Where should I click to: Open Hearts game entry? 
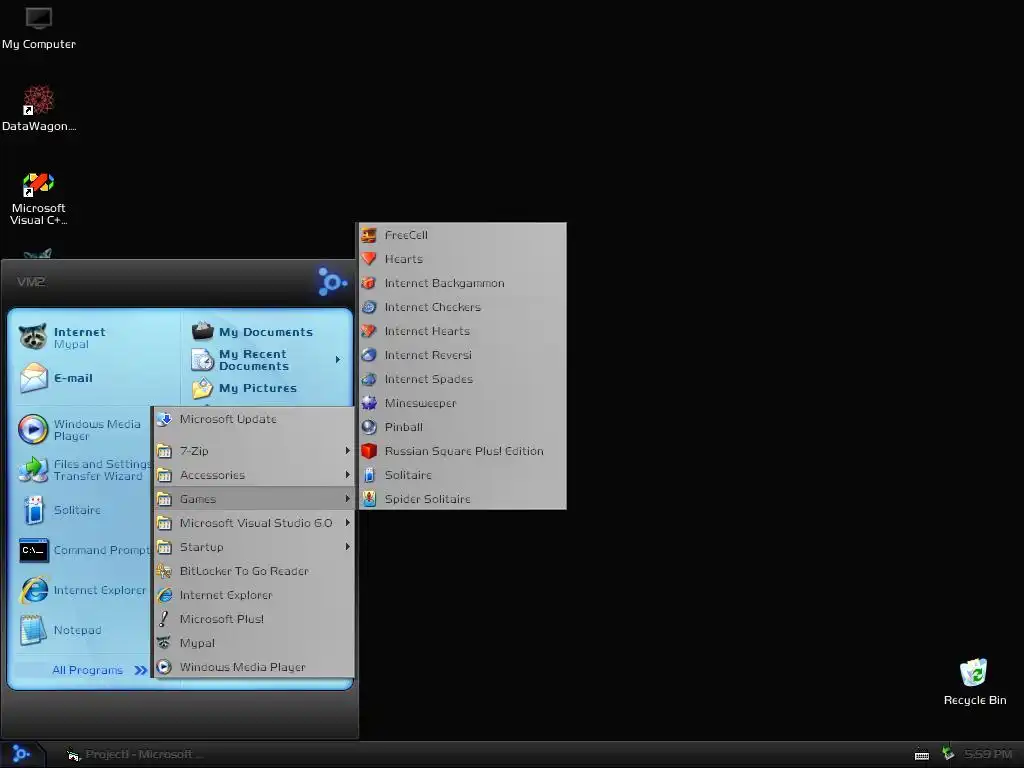click(x=462, y=259)
